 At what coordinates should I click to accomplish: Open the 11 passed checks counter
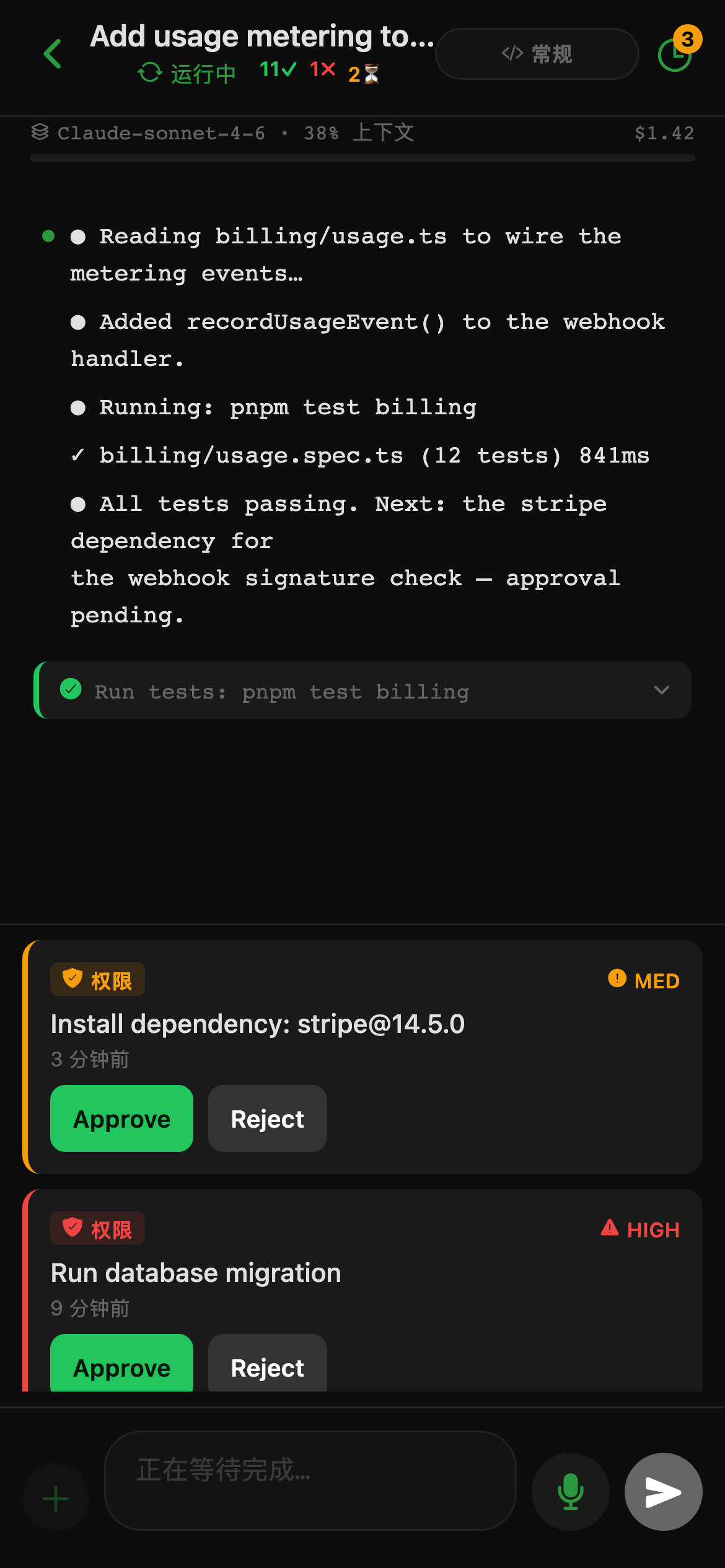278,69
